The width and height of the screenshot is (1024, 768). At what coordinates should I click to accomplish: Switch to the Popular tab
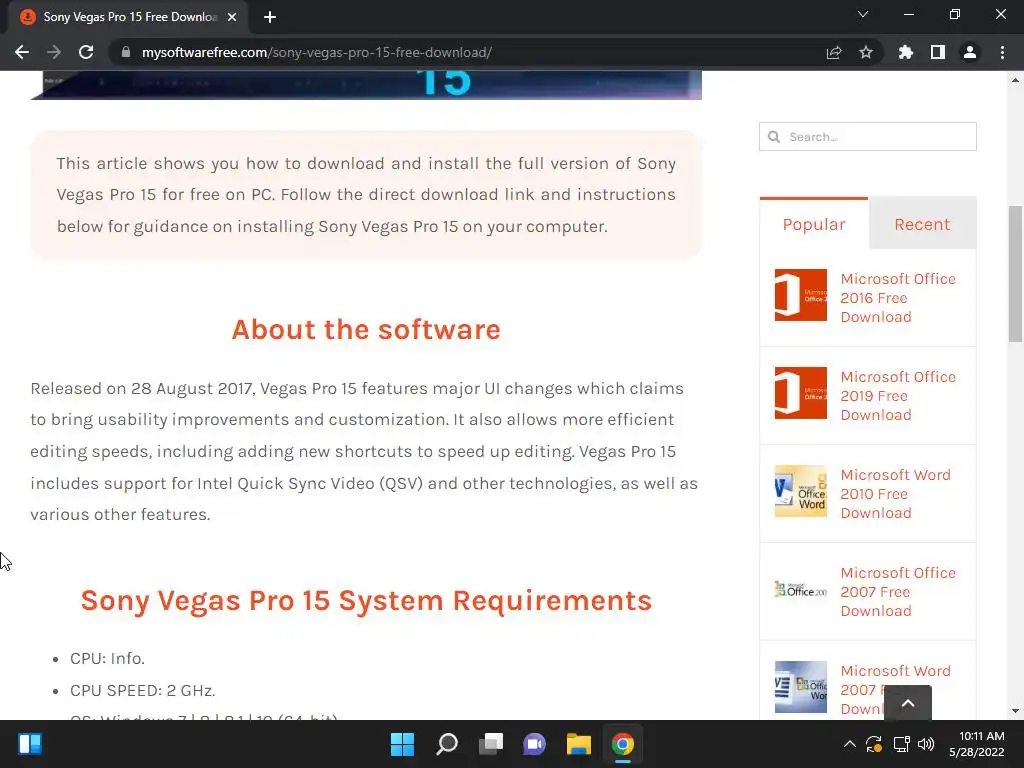click(x=814, y=224)
